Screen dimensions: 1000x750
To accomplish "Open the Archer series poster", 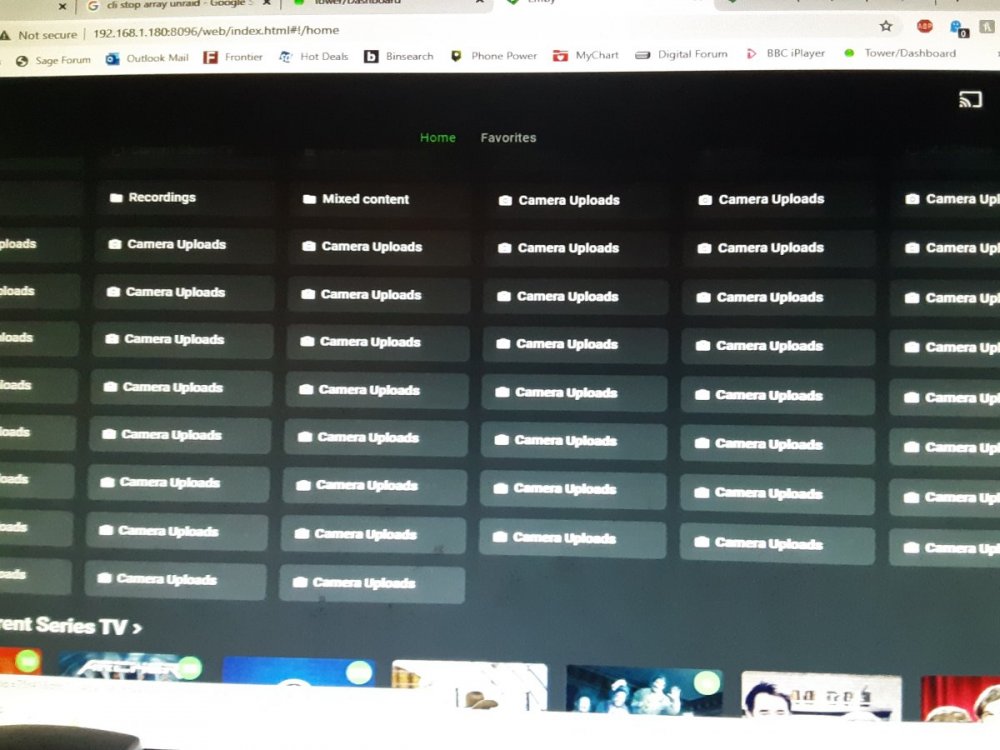I will pos(131,666).
